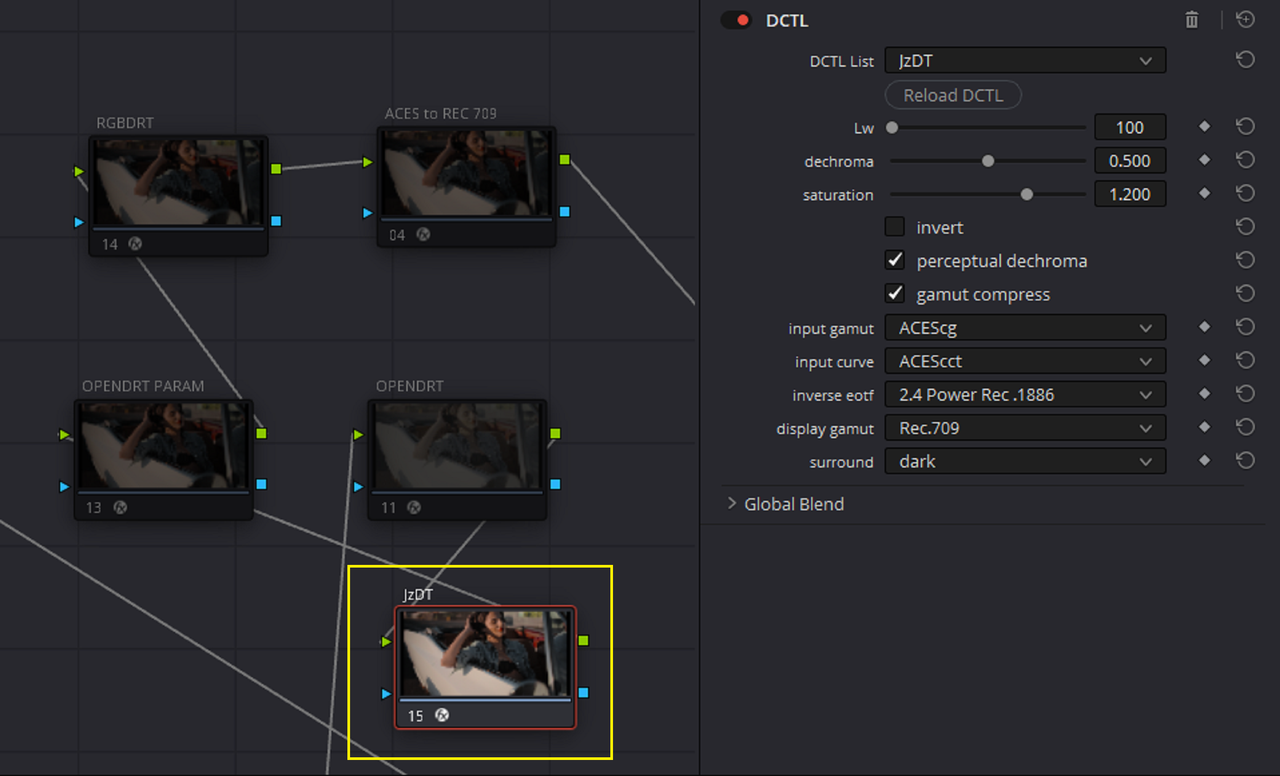Reset the dechroma parameter
Image resolution: width=1280 pixels, height=776 pixels.
pyautogui.click(x=1245, y=160)
